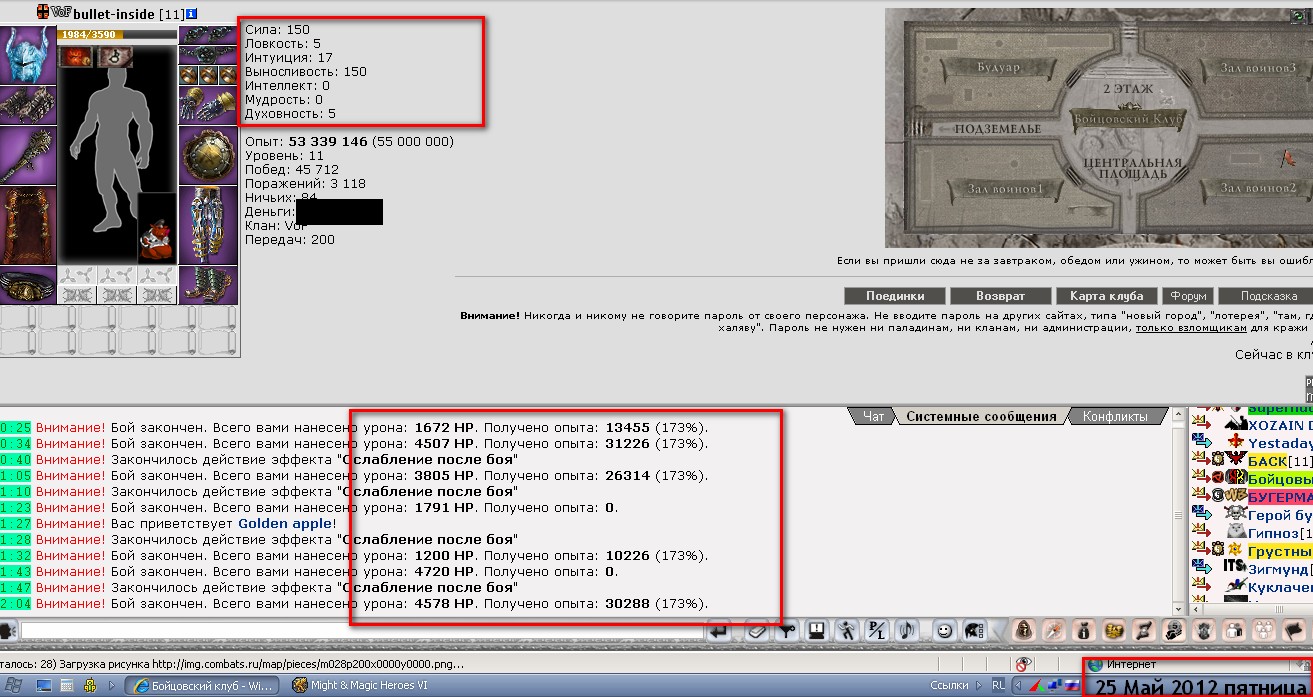Viewport: 1313px width, 697px height.
Task: Open the Конфликты tab
Action: coord(1114,416)
